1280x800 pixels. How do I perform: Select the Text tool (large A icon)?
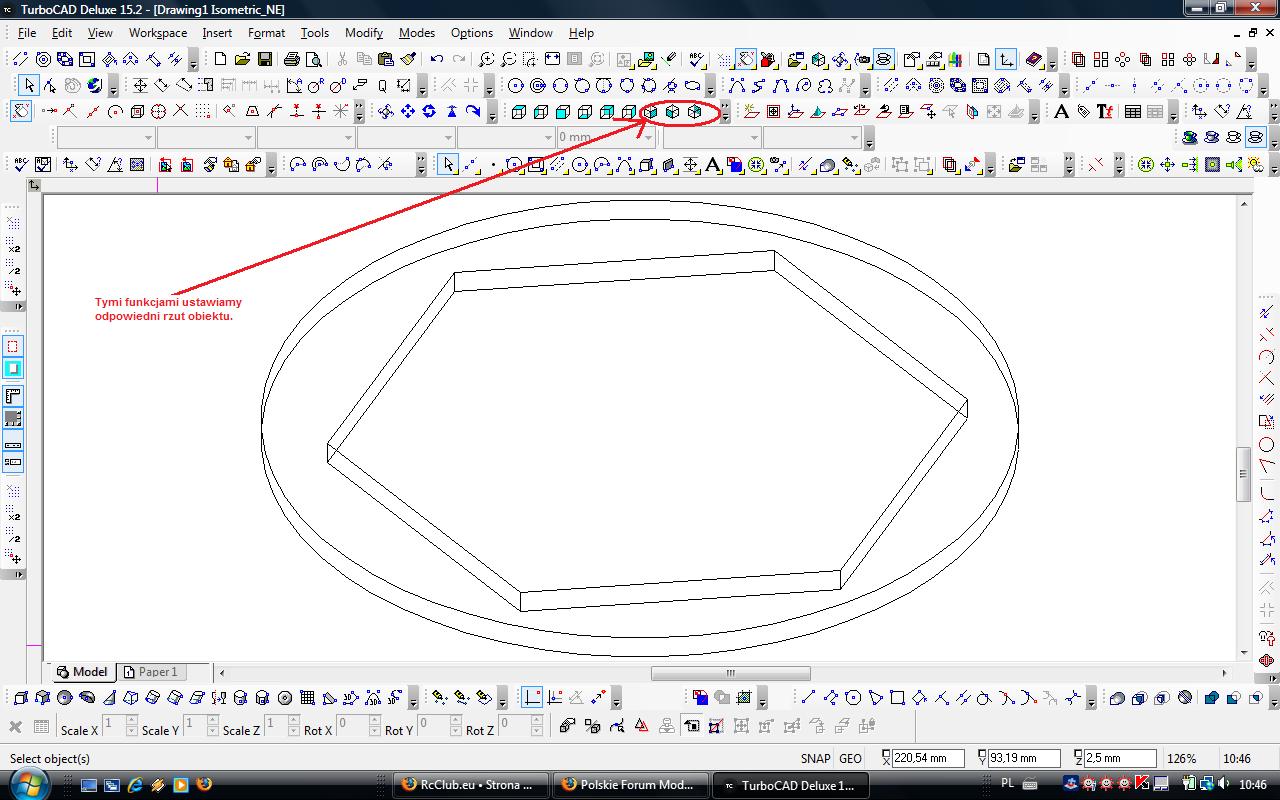[x=1061, y=112]
